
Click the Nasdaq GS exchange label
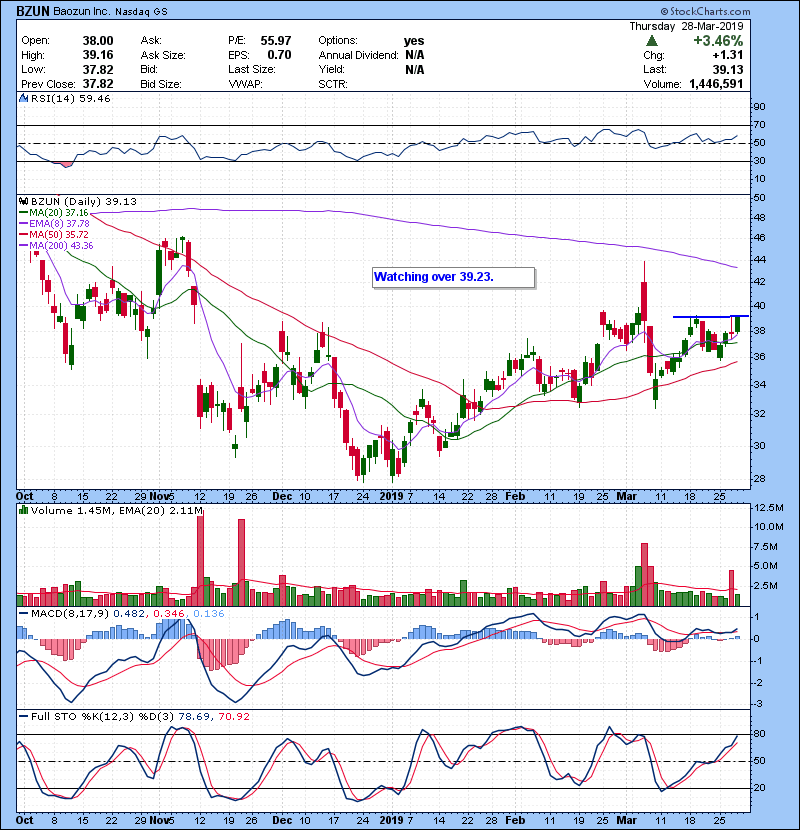click(141, 12)
